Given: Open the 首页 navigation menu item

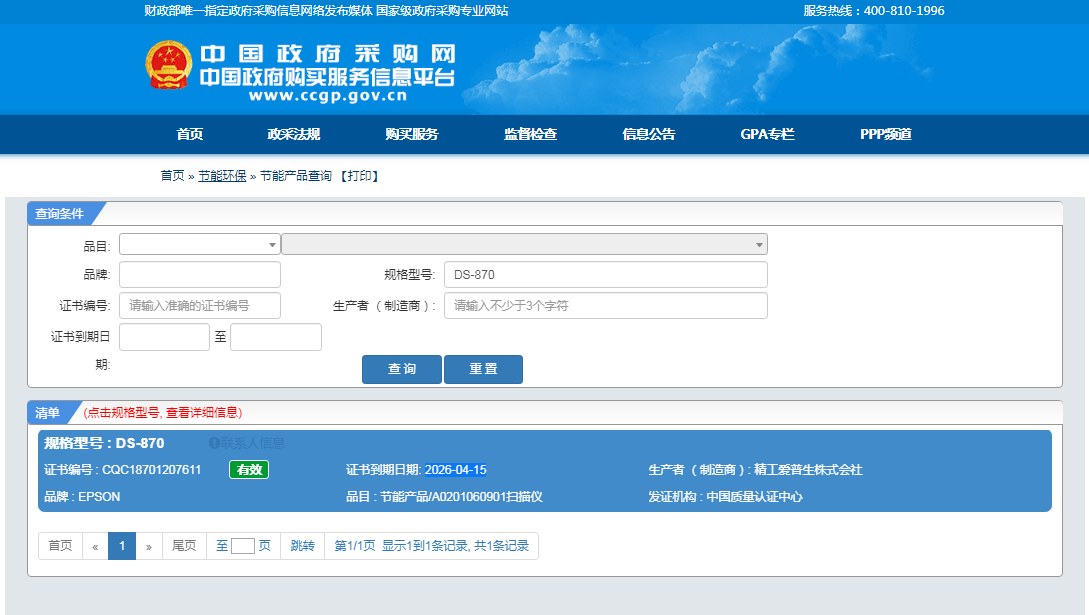Looking at the screenshot, I should tap(190, 134).
